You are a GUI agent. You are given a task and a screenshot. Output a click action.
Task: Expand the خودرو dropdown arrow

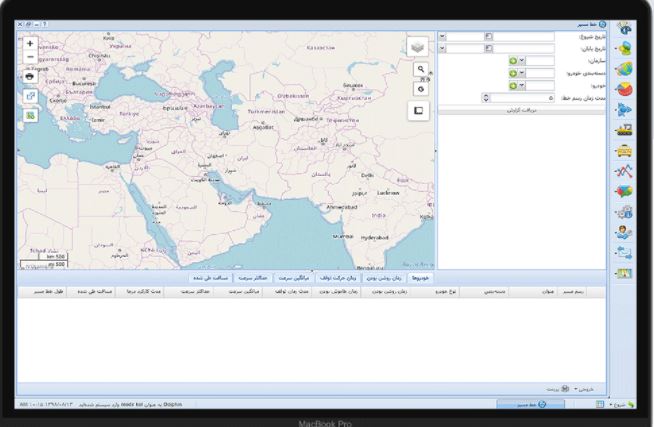coord(522,86)
